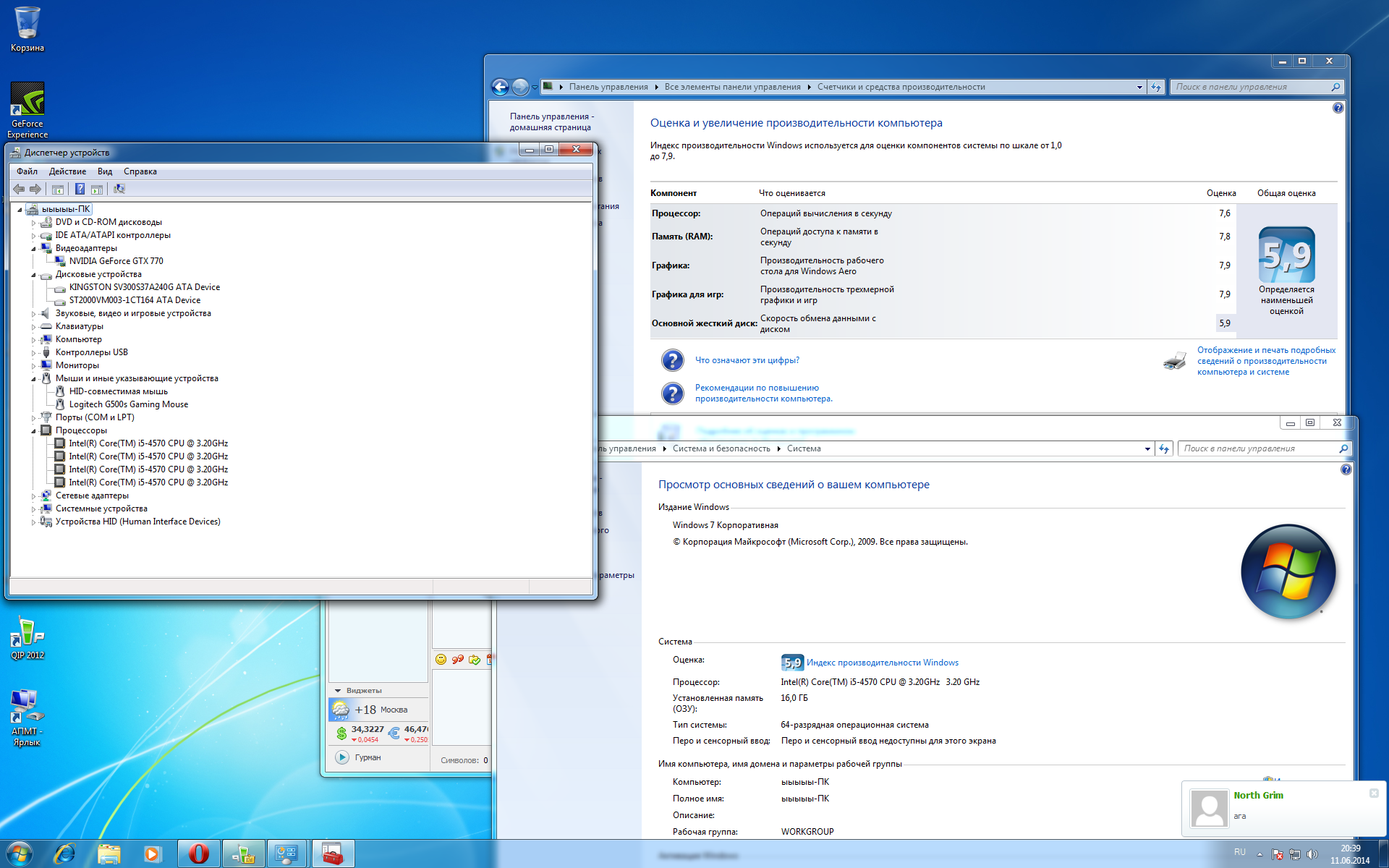Click the dollar exchange rate icon

(341, 733)
